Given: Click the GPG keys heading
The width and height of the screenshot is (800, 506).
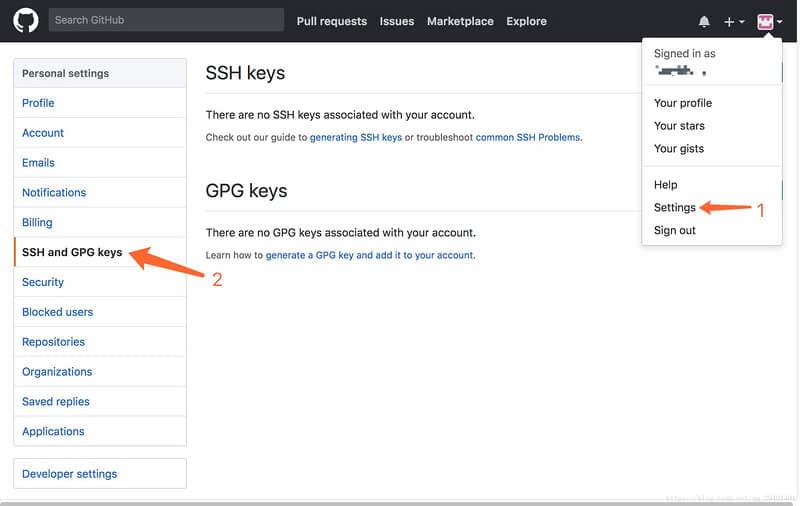Looking at the screenshot, I should 246,191.
